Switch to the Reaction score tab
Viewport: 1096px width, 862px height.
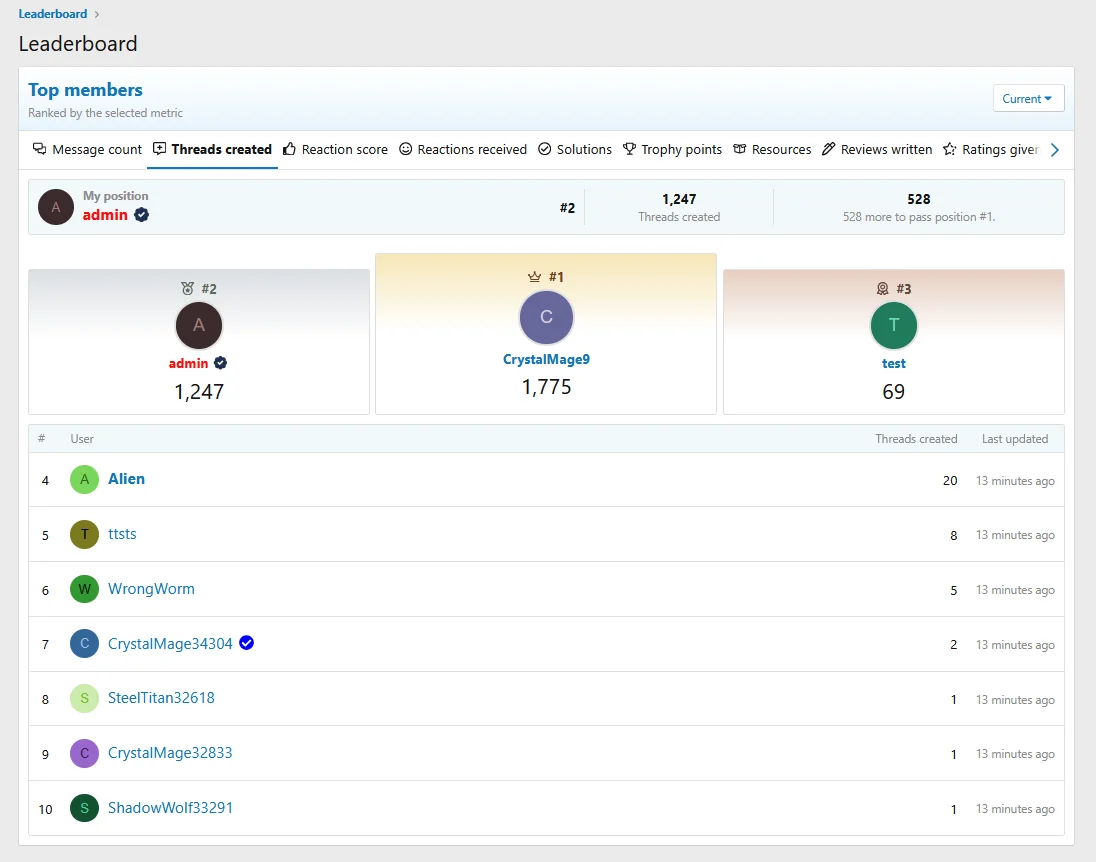point(335,150)
